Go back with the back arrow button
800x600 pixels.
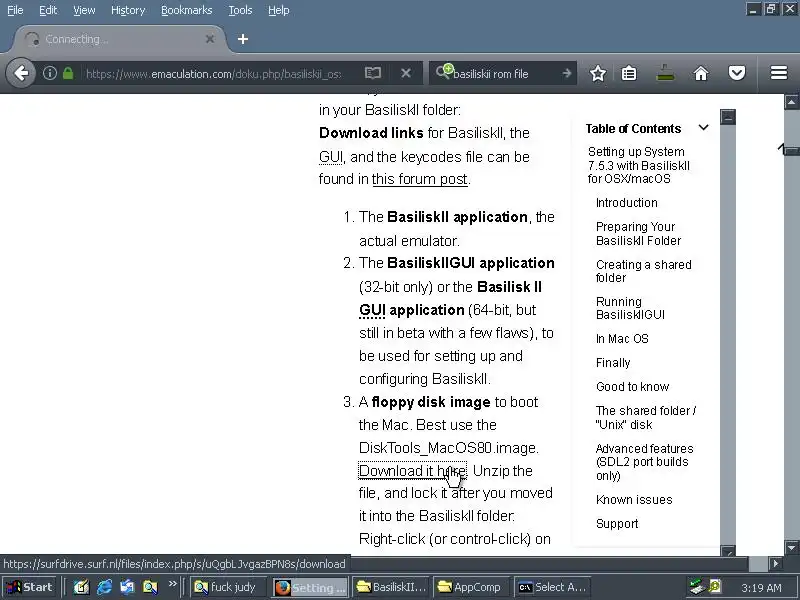21,73
